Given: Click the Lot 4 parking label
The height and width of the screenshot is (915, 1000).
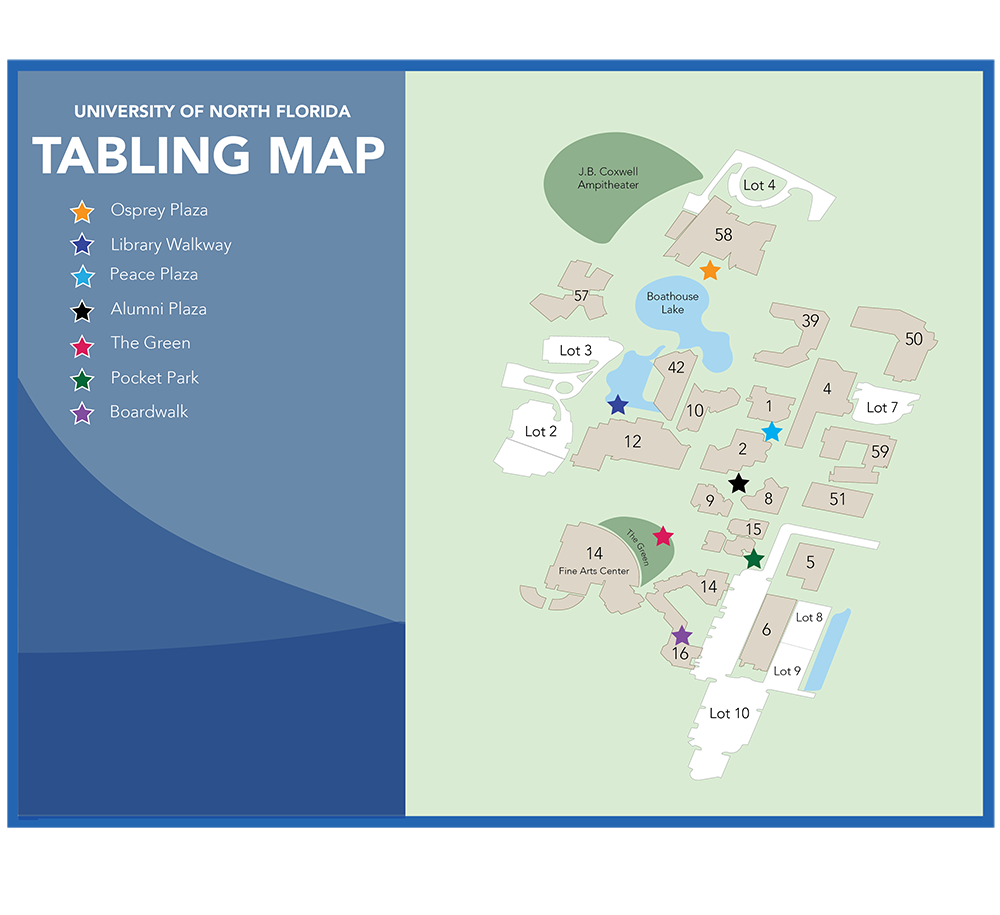Looking at the screenshot, I should point(759,186).
